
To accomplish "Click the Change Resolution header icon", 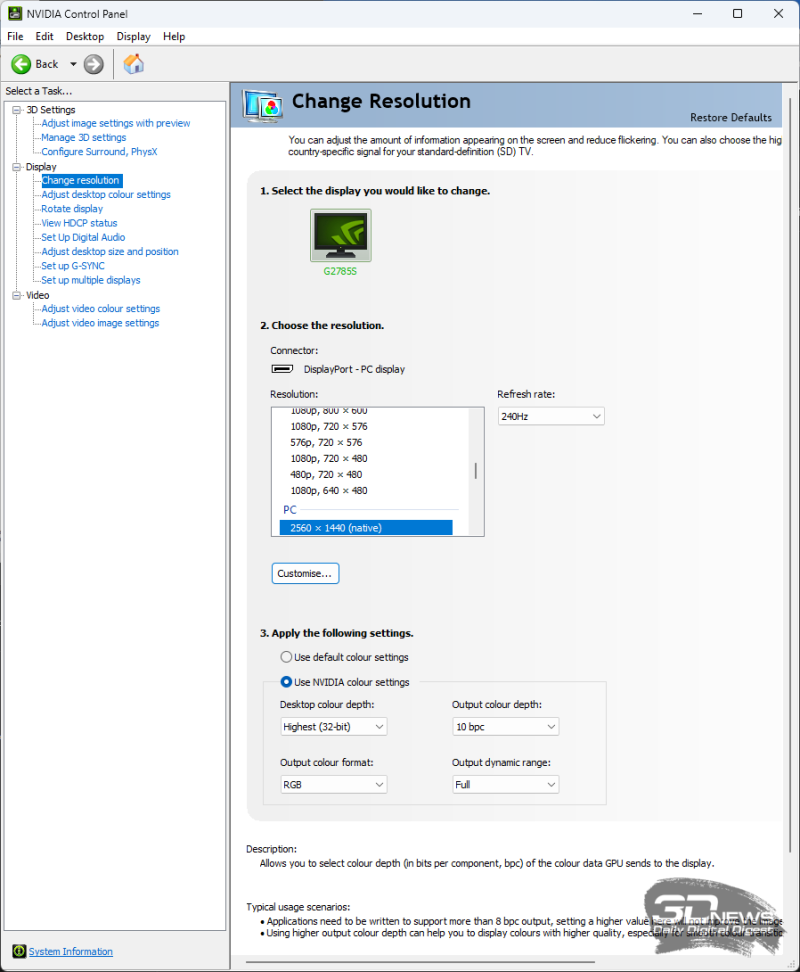I will [x=263, y=104].
